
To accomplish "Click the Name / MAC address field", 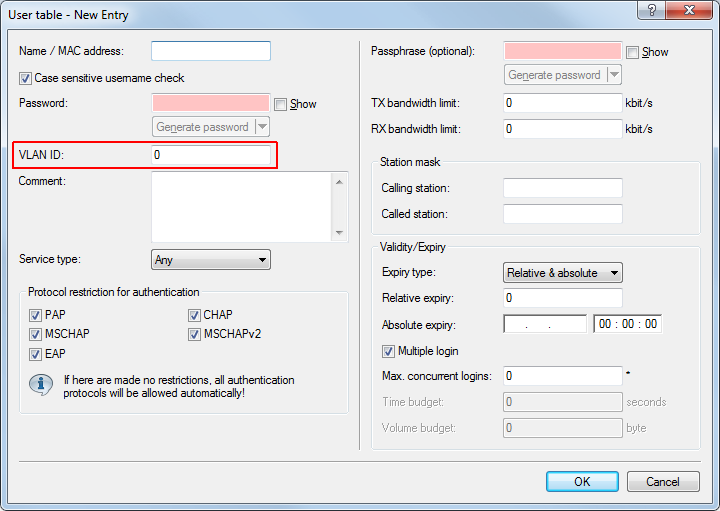I will point(210,51).
